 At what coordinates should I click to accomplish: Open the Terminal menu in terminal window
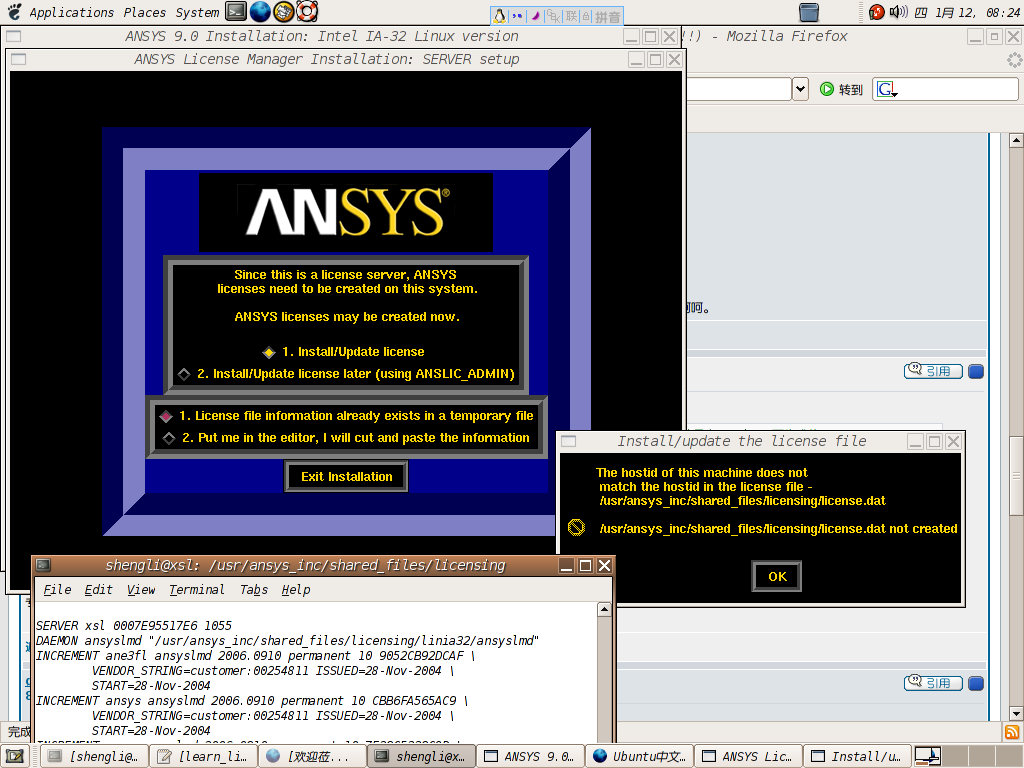[197, 590]
